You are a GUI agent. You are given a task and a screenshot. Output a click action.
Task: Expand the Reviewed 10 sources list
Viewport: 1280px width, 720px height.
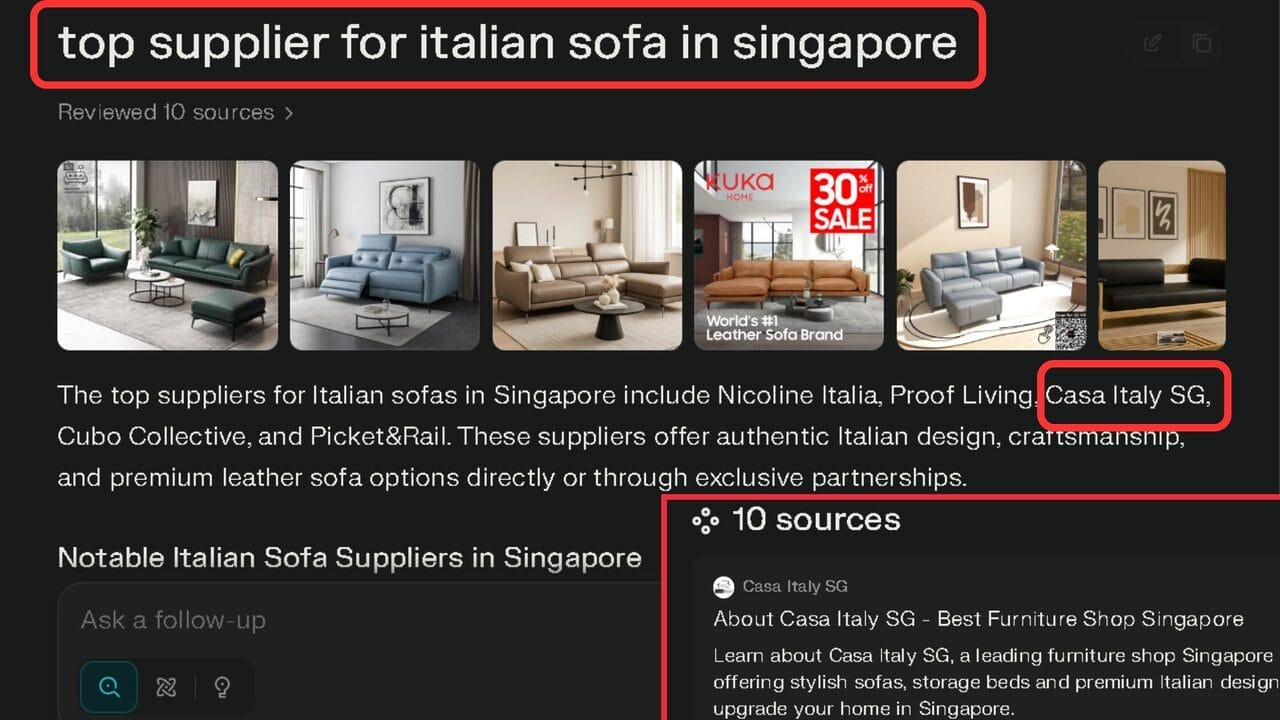coord(166,112)
